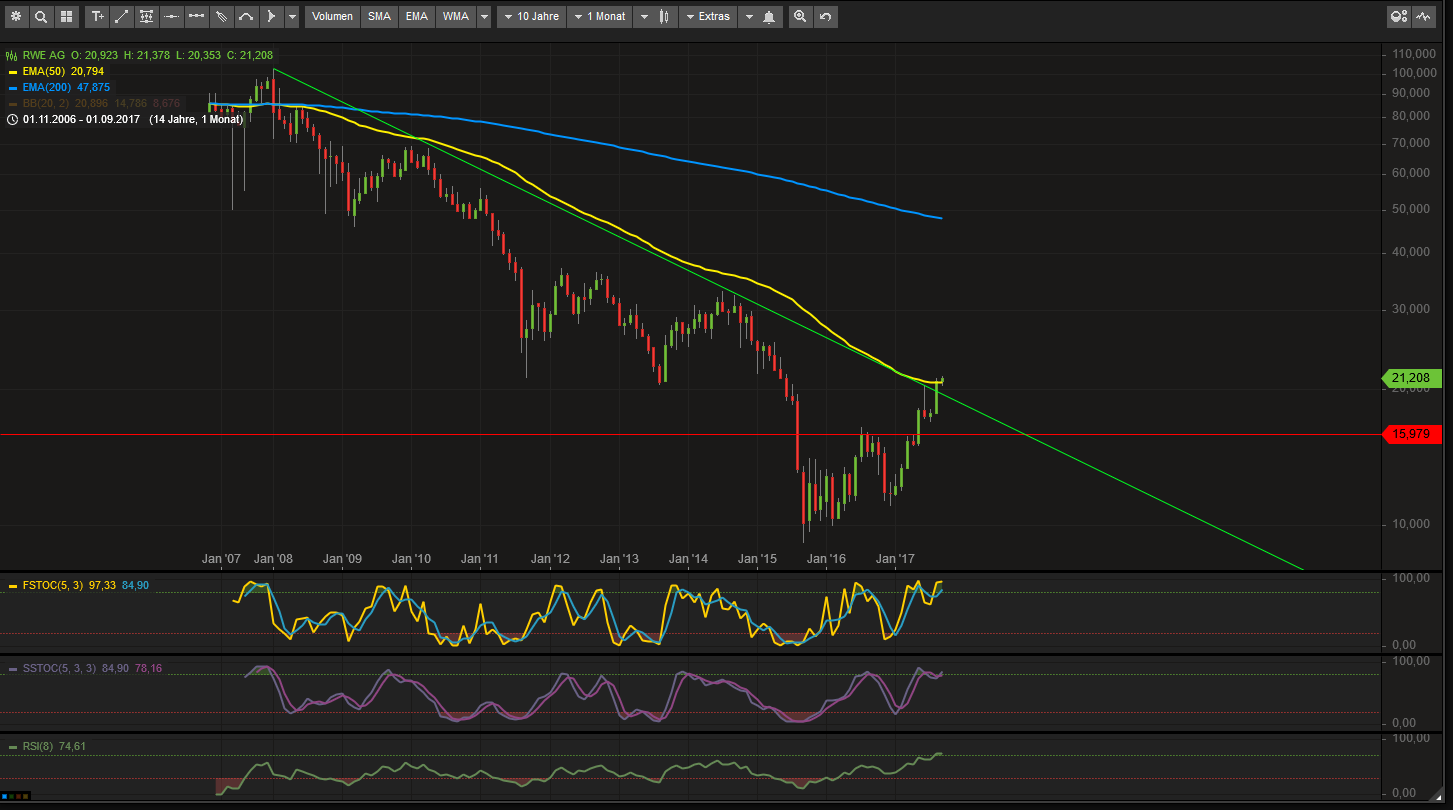Click the undo arrow icon
Image resolution: width=1453 pixels, height=810 pixels.
pos(825,16)
